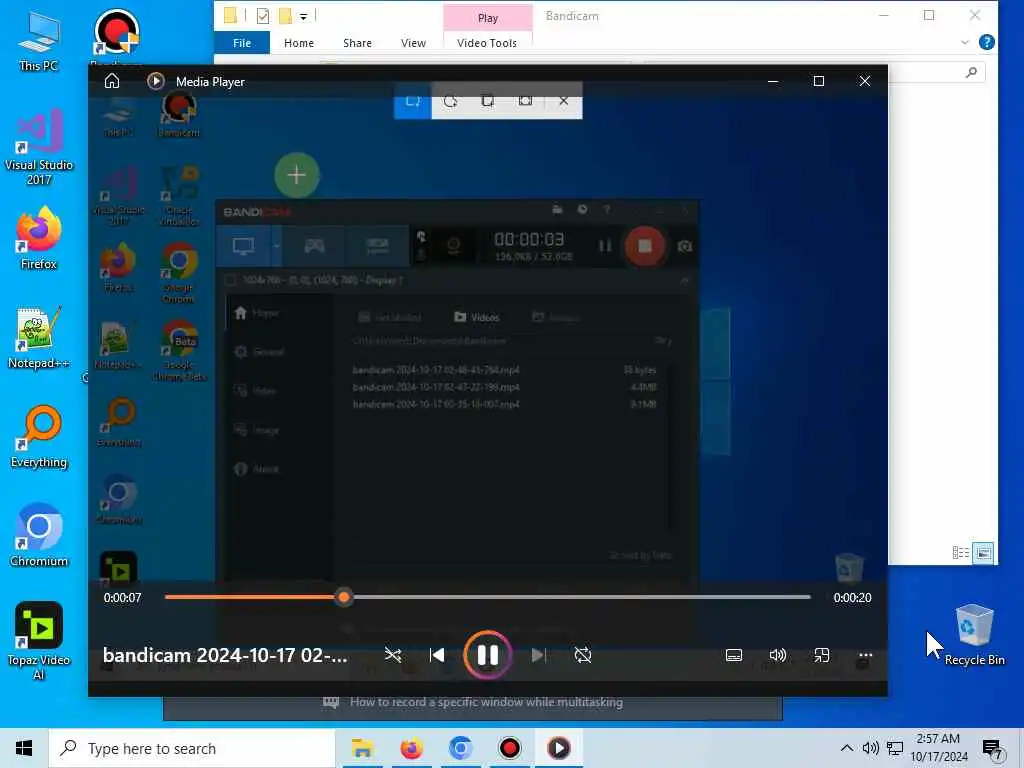
Task: Click the total duration 0:00:20 label
Action: 852,598
